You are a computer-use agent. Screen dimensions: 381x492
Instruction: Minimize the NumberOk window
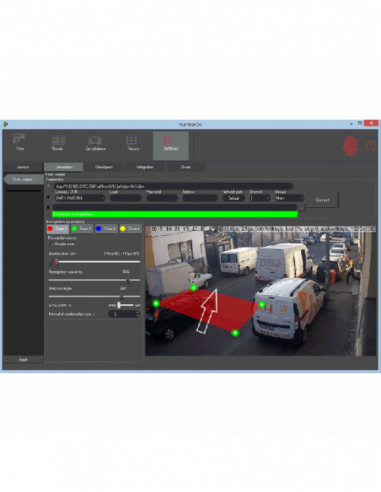351,124
